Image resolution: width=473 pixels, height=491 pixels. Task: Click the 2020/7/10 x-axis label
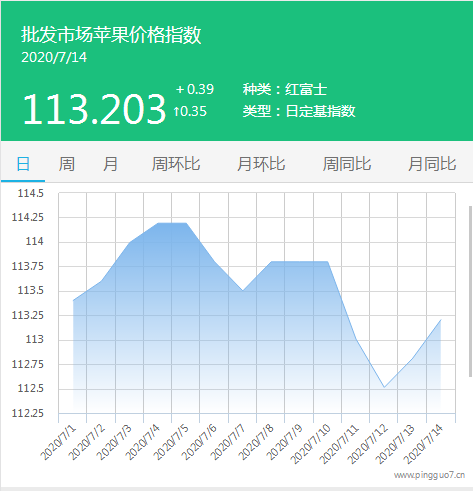[310, 444]
